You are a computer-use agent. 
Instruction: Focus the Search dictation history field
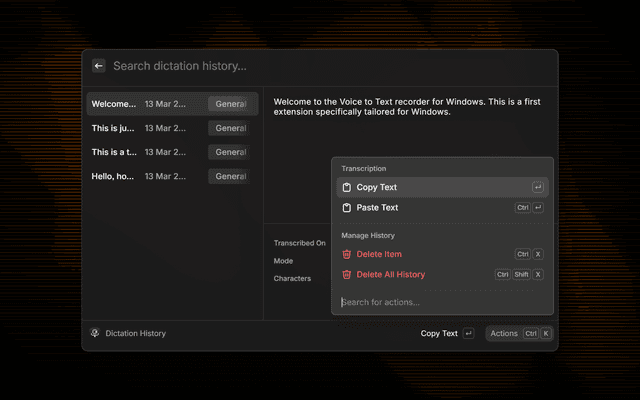point(300,66)
